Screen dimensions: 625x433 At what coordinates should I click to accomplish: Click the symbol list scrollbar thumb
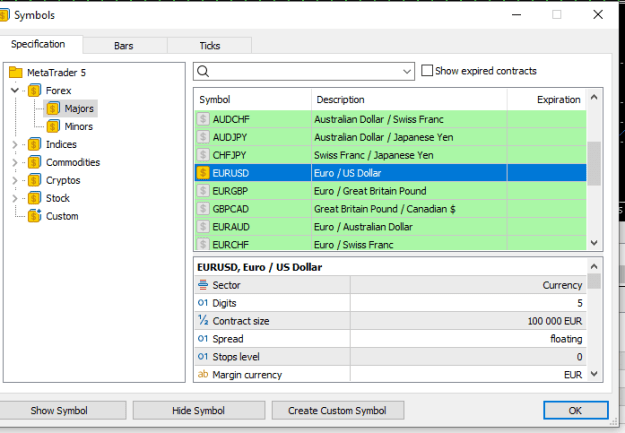pyautogui.click(x=594, y=163)
